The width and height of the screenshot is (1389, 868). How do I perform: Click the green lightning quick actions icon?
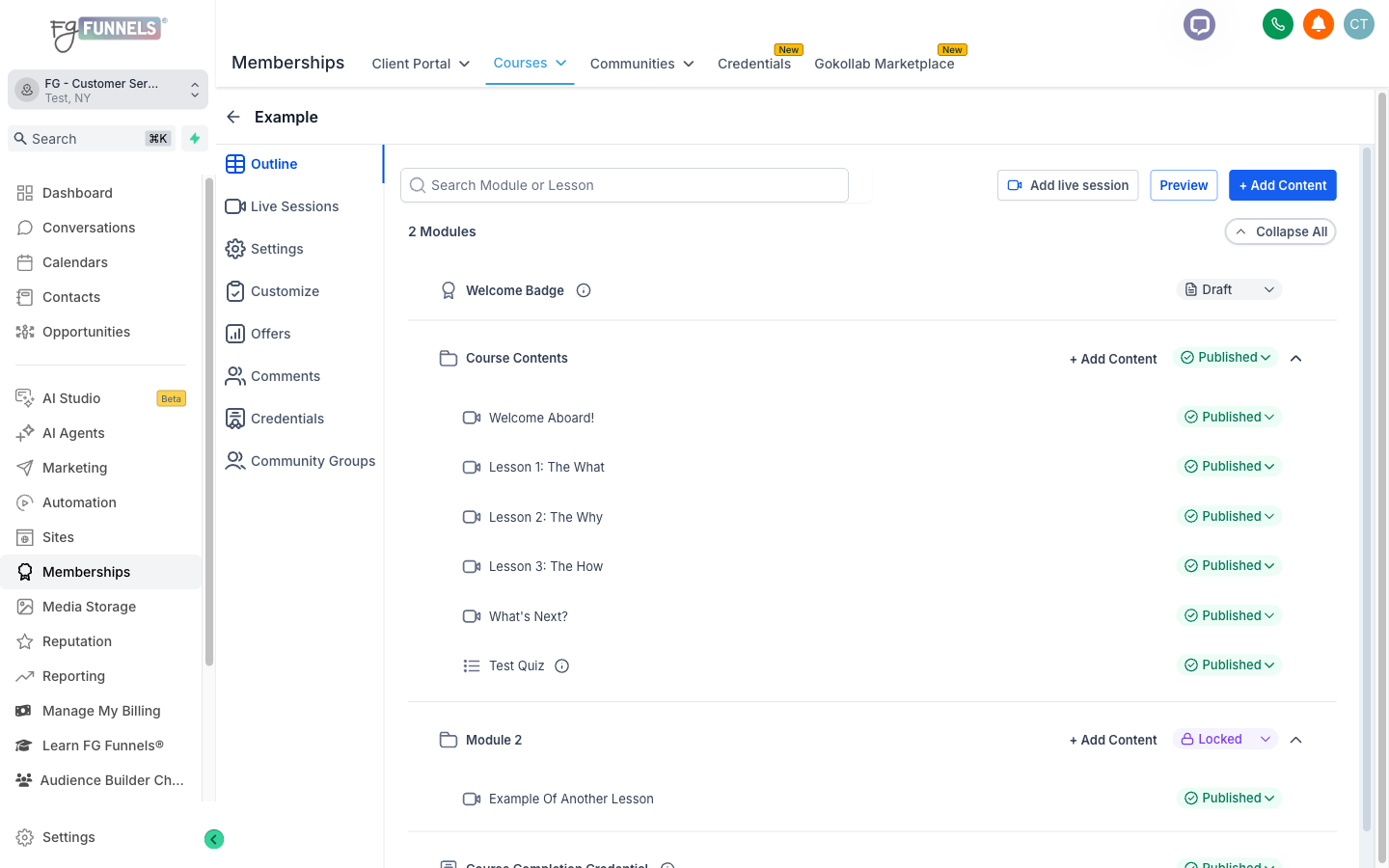click(x=195, y=139)
